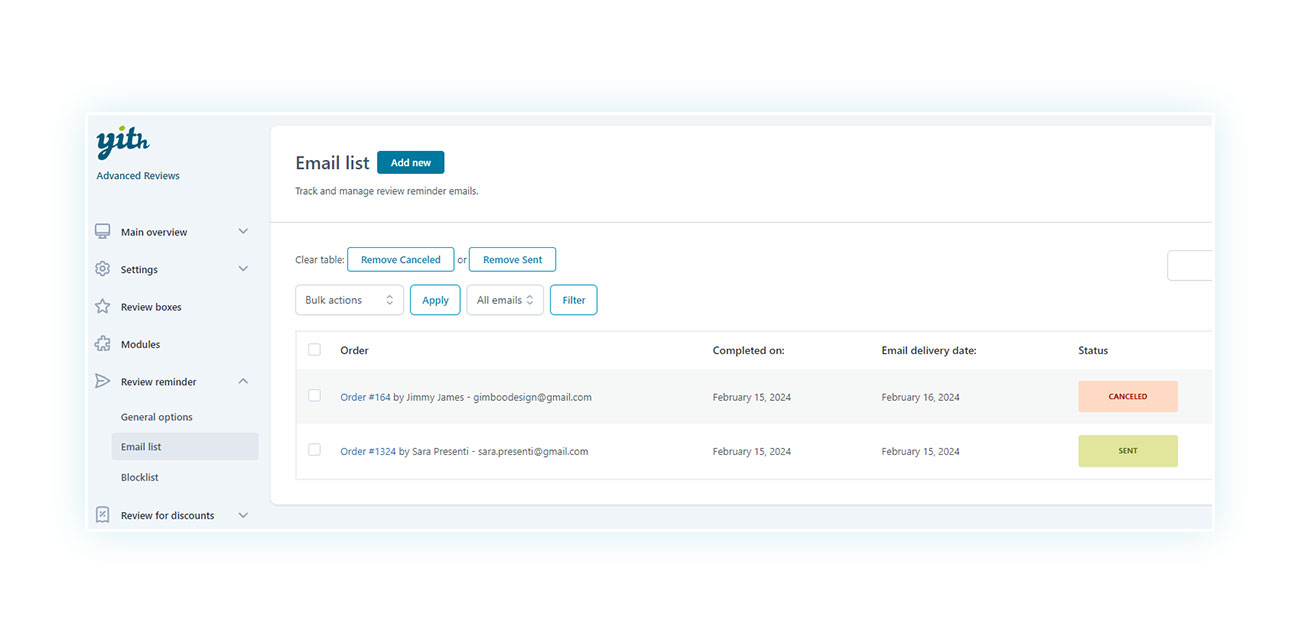The width and height of the screenshot is (1300, 639).
Task: Click the SENT status badge
Action: click(1128, 450)
